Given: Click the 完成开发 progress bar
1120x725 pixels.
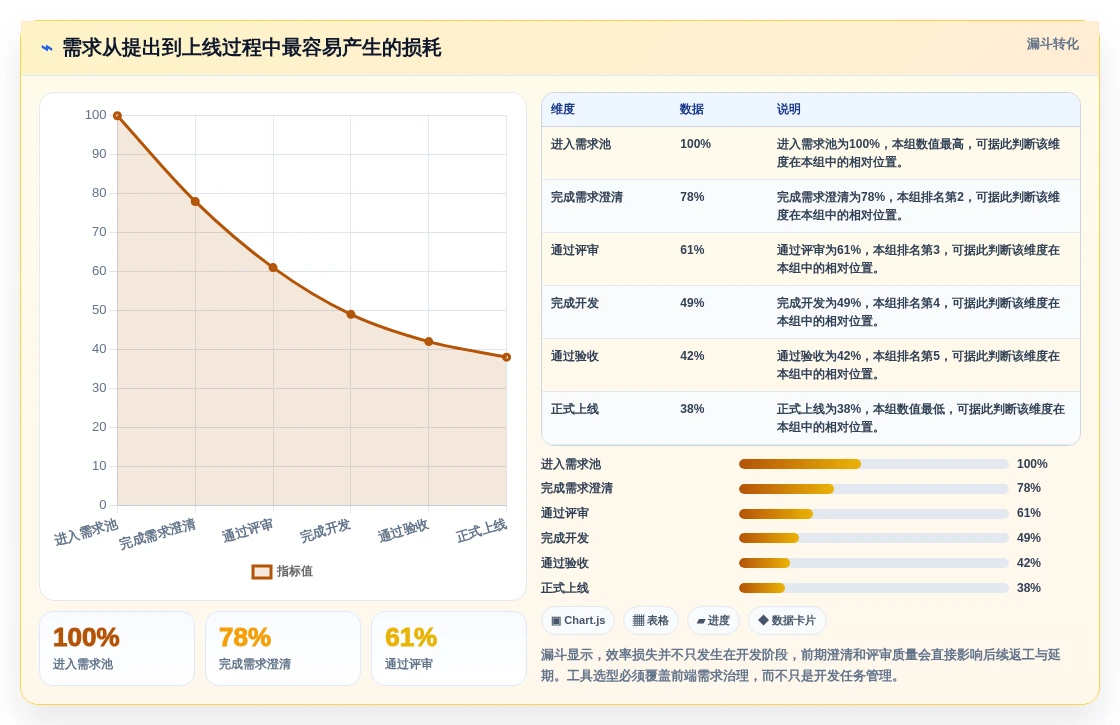Looking at the screenshot, I should [x=874, y=538].
